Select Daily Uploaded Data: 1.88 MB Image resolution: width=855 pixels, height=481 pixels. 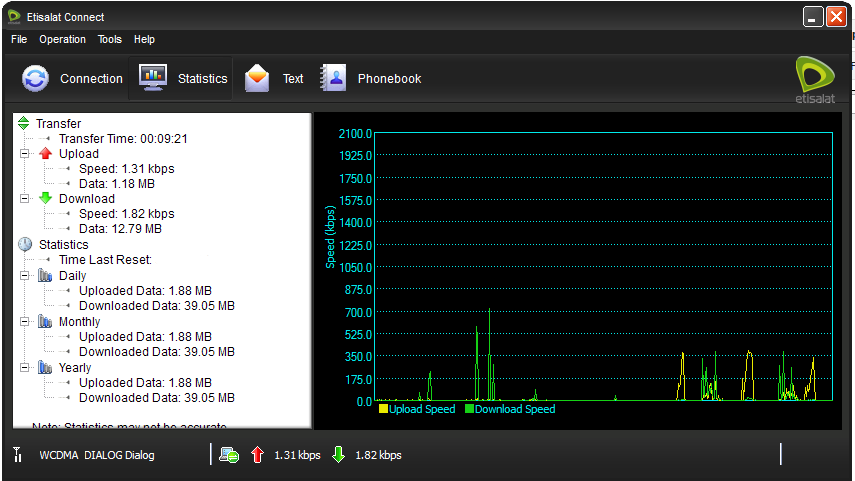click(145, 291)
